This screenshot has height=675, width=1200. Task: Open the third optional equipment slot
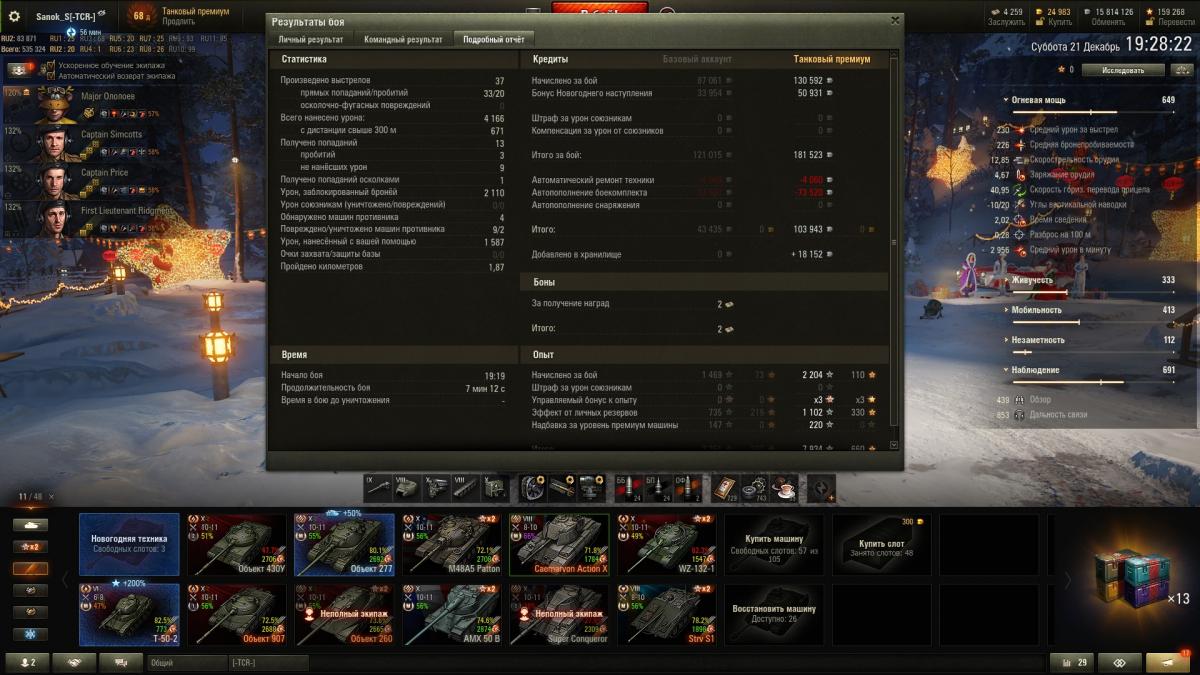pos(592,487)
